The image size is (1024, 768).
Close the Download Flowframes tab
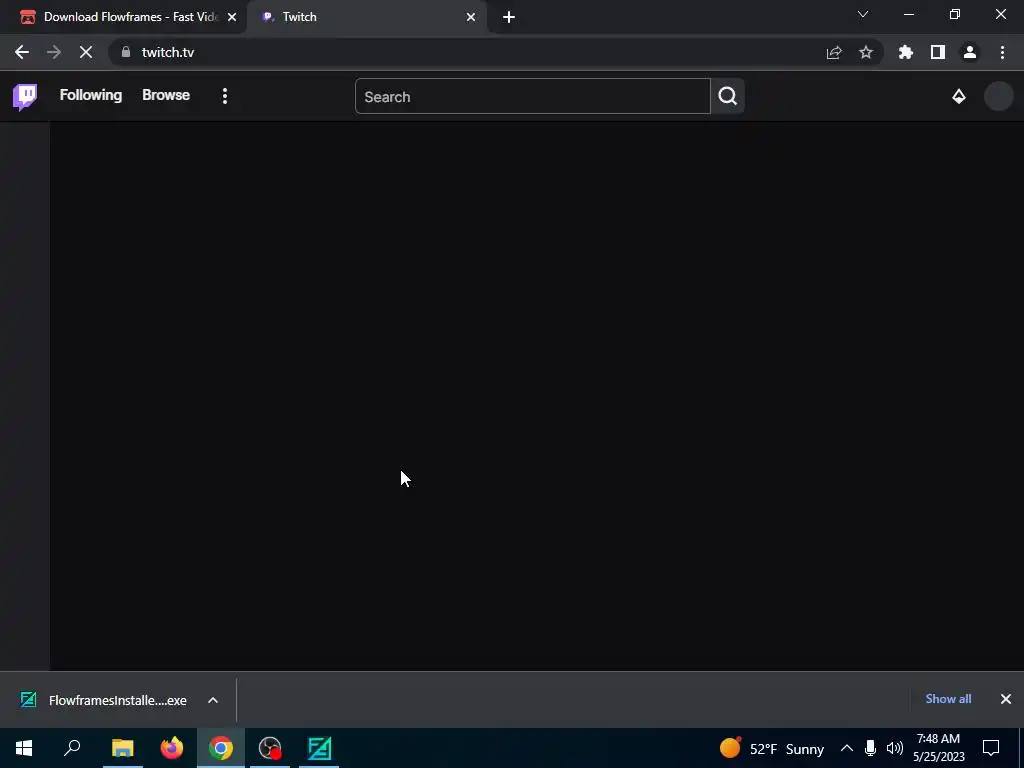(x=232, y=17)
